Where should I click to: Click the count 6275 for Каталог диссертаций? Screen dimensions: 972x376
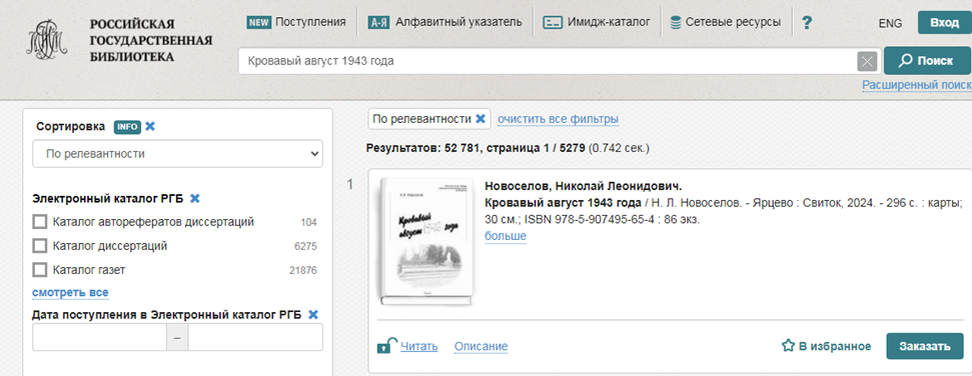click(x=306, y=246)
